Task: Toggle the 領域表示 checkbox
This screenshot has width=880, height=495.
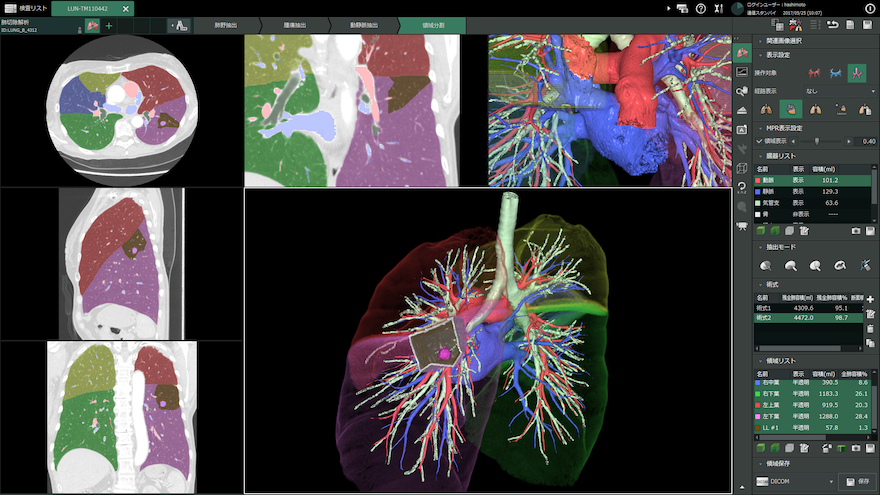Action: point(759,141)
